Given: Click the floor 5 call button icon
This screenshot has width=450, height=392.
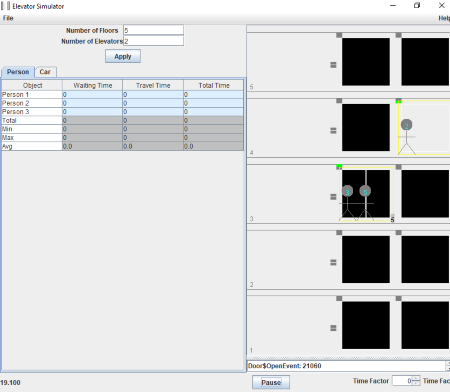Looking at the screenshot, I should (333, 65).
